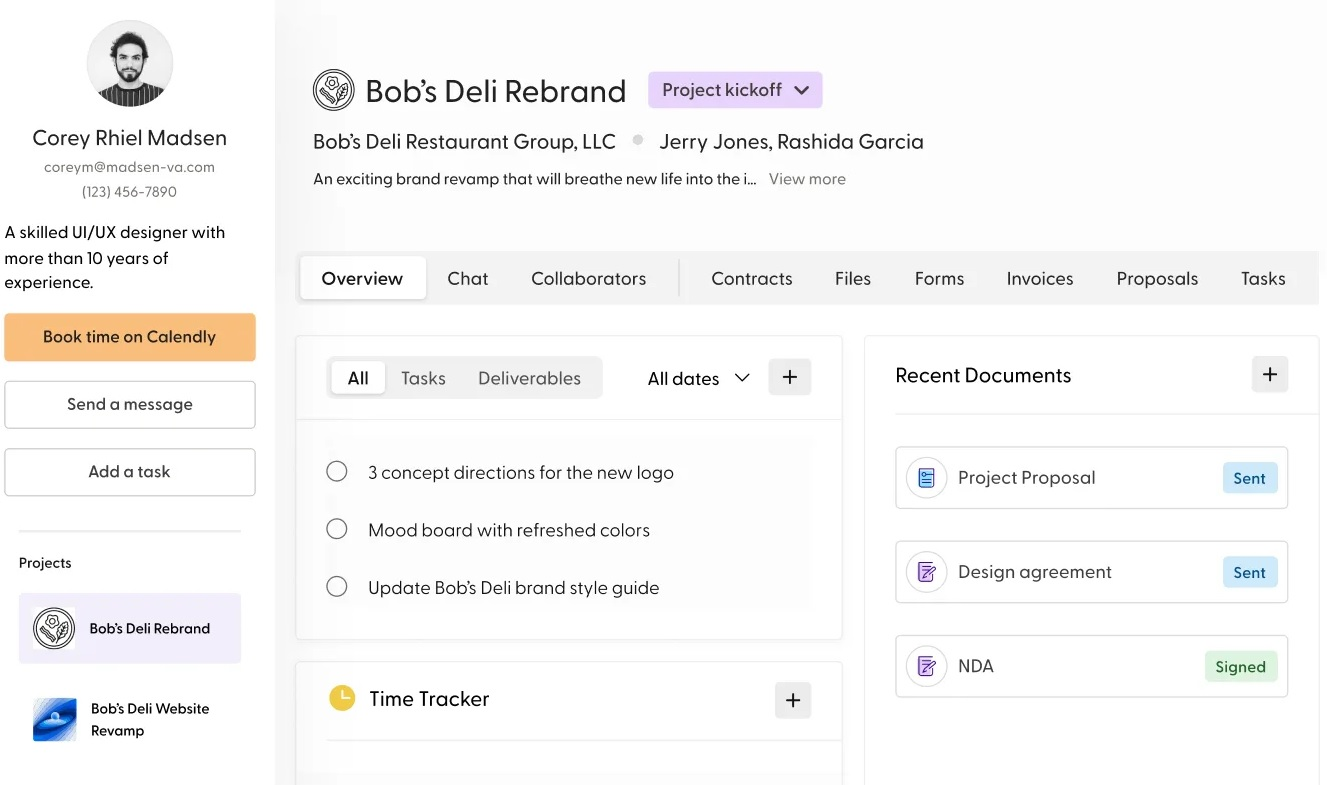Click the NDA document icon
The height and width of the screenshot is (785, 1327).
click(926, 666)
